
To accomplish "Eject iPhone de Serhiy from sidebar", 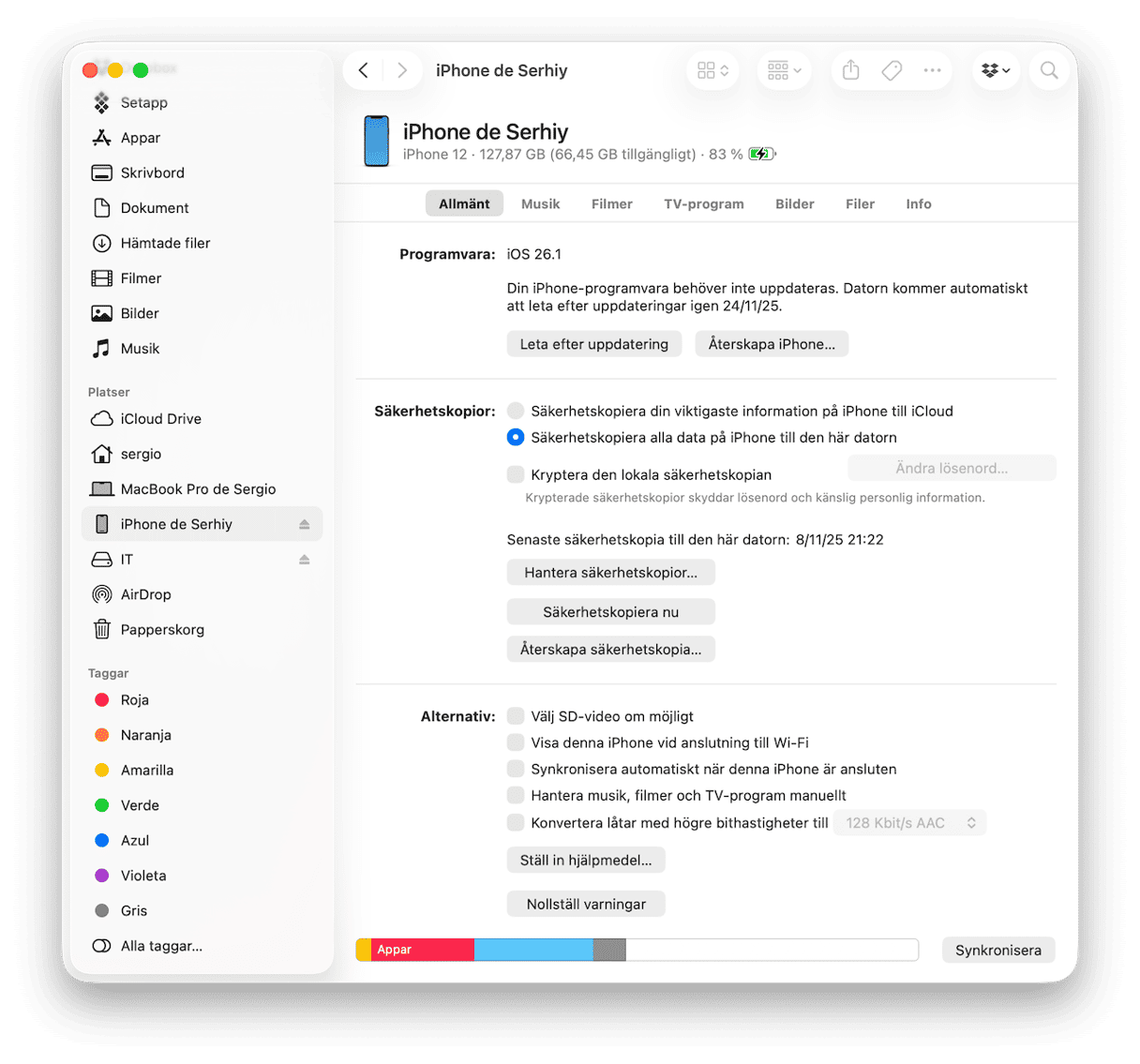I will [x=304, y=525].
